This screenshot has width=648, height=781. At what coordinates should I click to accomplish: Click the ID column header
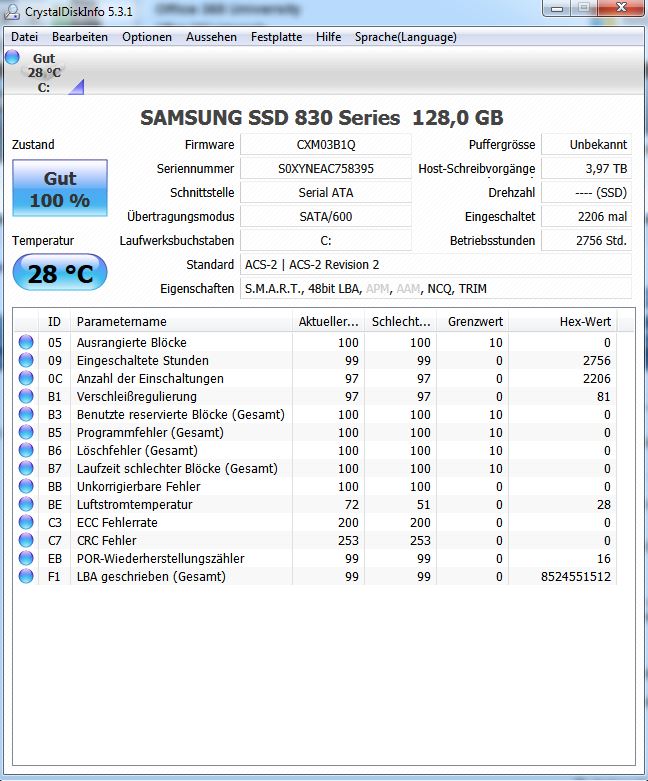[54, 321]
